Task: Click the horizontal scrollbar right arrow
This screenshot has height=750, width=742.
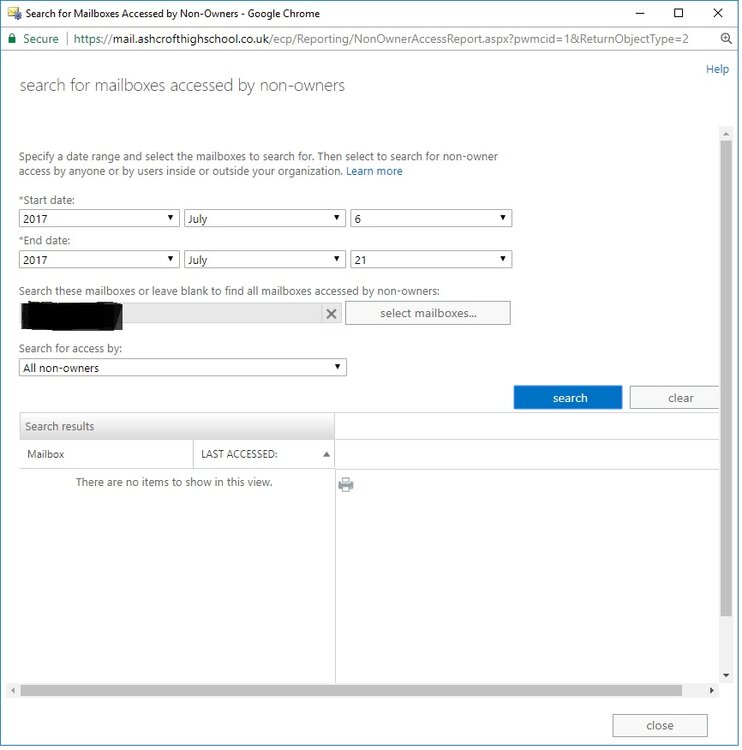Action: (713, 692)
